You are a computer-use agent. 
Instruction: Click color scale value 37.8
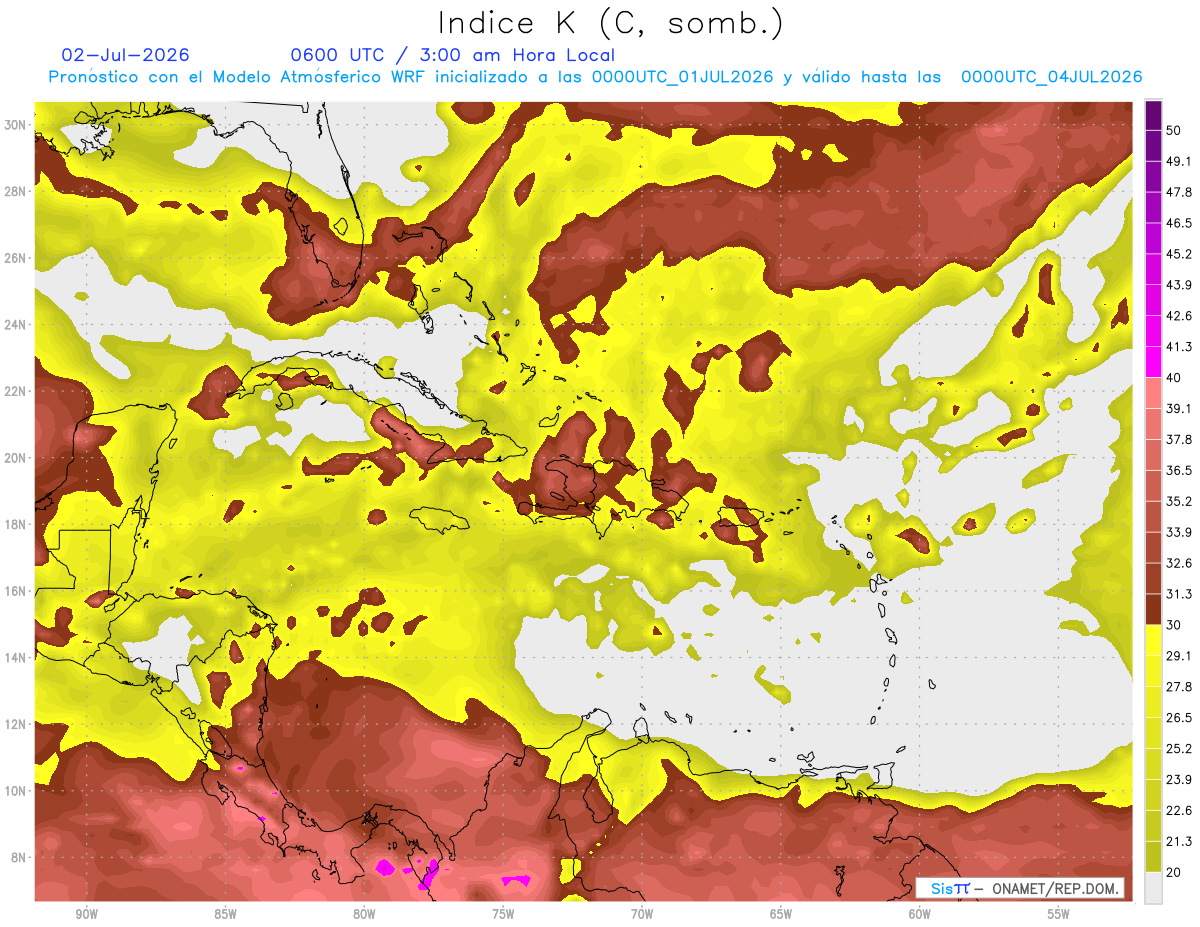pos(1180,439)
